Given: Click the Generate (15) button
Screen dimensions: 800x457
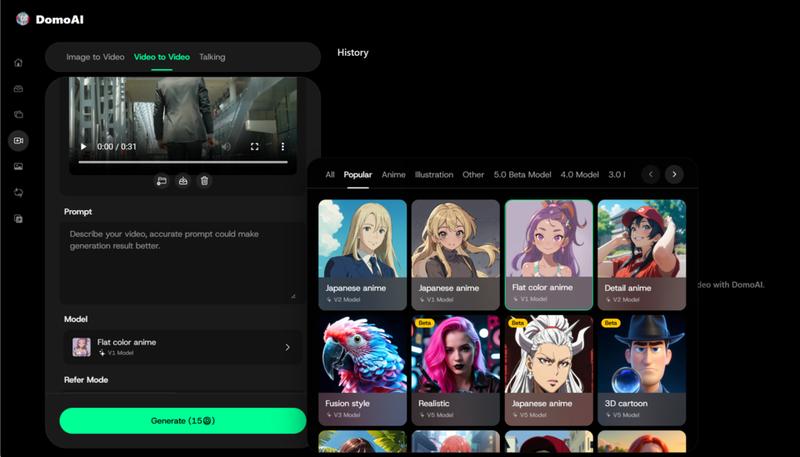Looking at the screenshot, I should click(x=183, y=421).
